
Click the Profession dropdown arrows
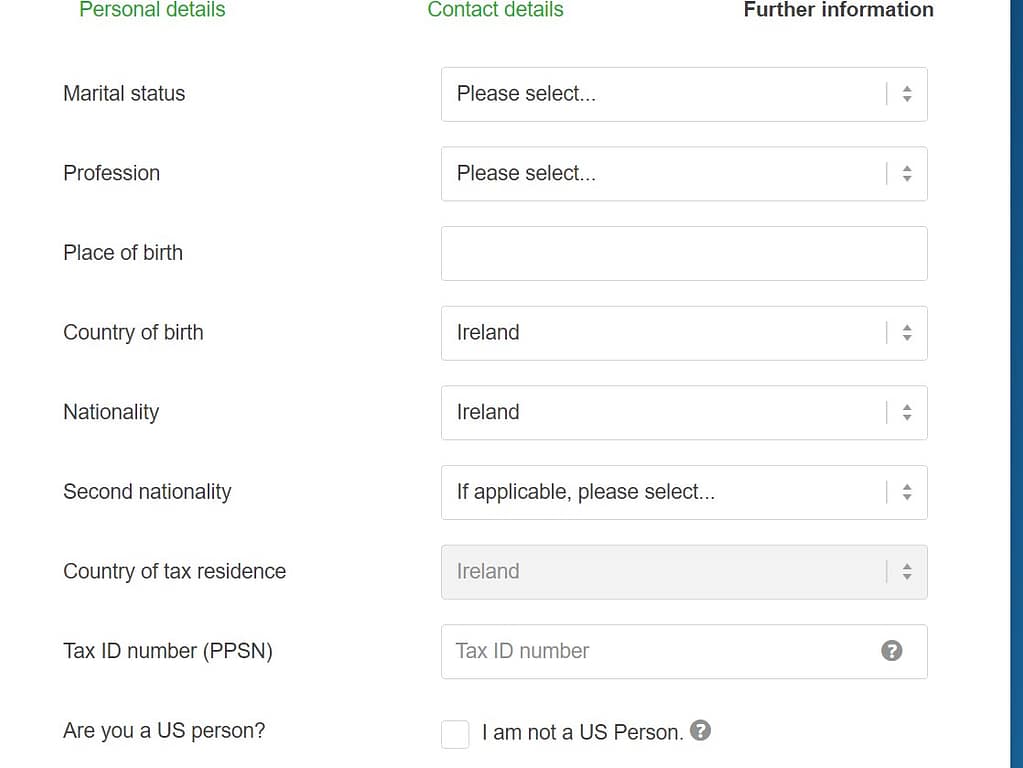click(907, 174)
